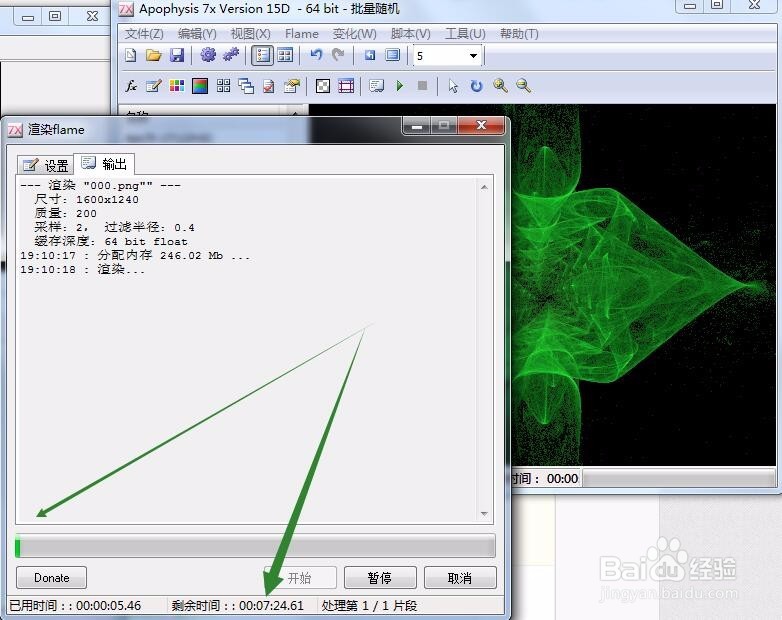This screenshot has width=782, height=620.
Task: Open the gradient editor icon
Action: pyautogui.click(x=200, y=86)
